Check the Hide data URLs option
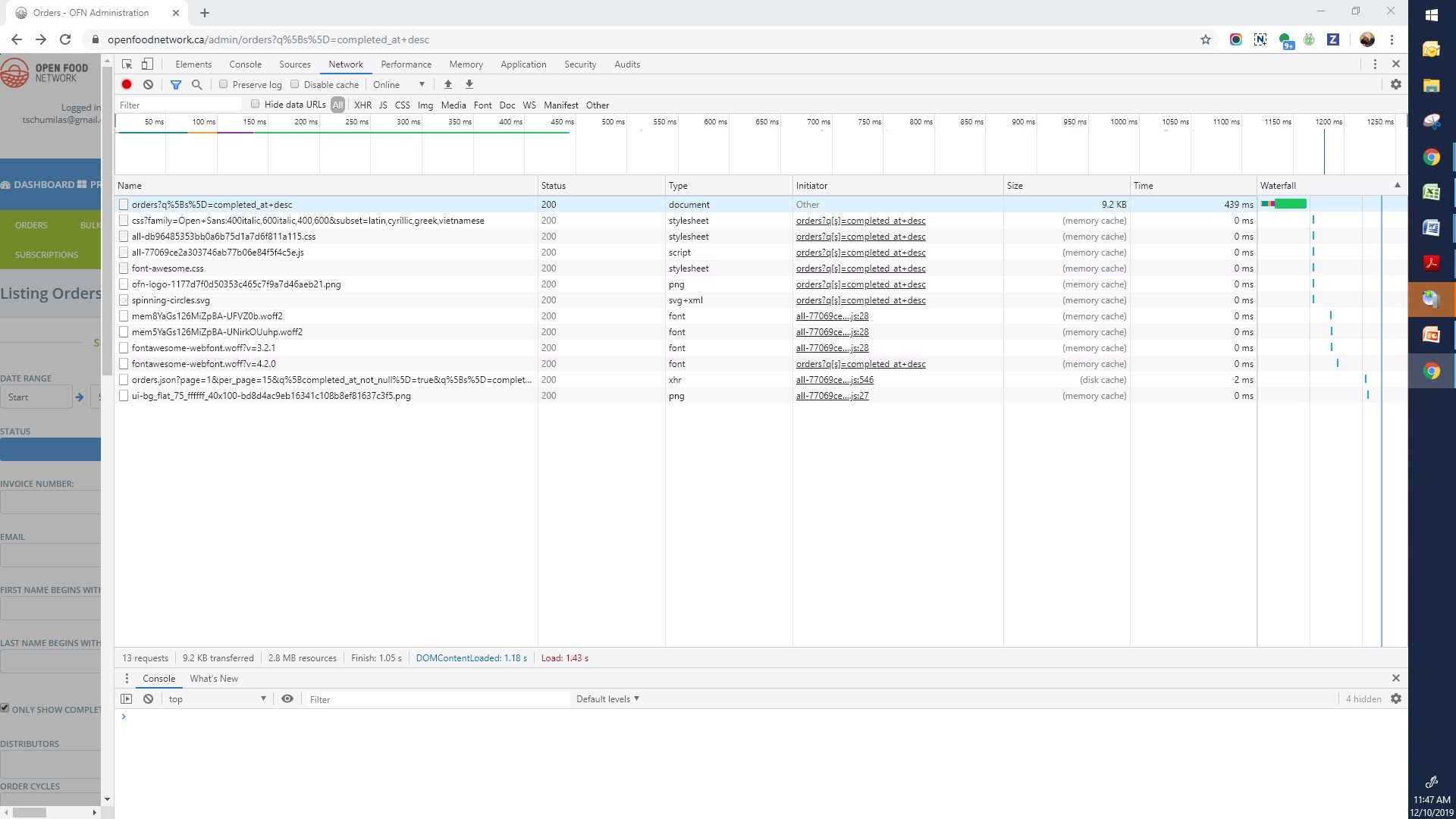1456x819 pixels. click(x=256, y=105)
